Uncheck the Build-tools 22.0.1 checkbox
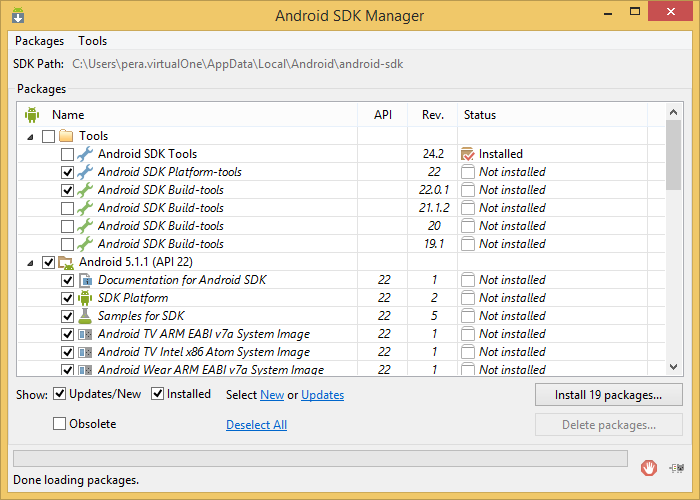Viewport: 700px width, 500px height. [x=67, y=191]
